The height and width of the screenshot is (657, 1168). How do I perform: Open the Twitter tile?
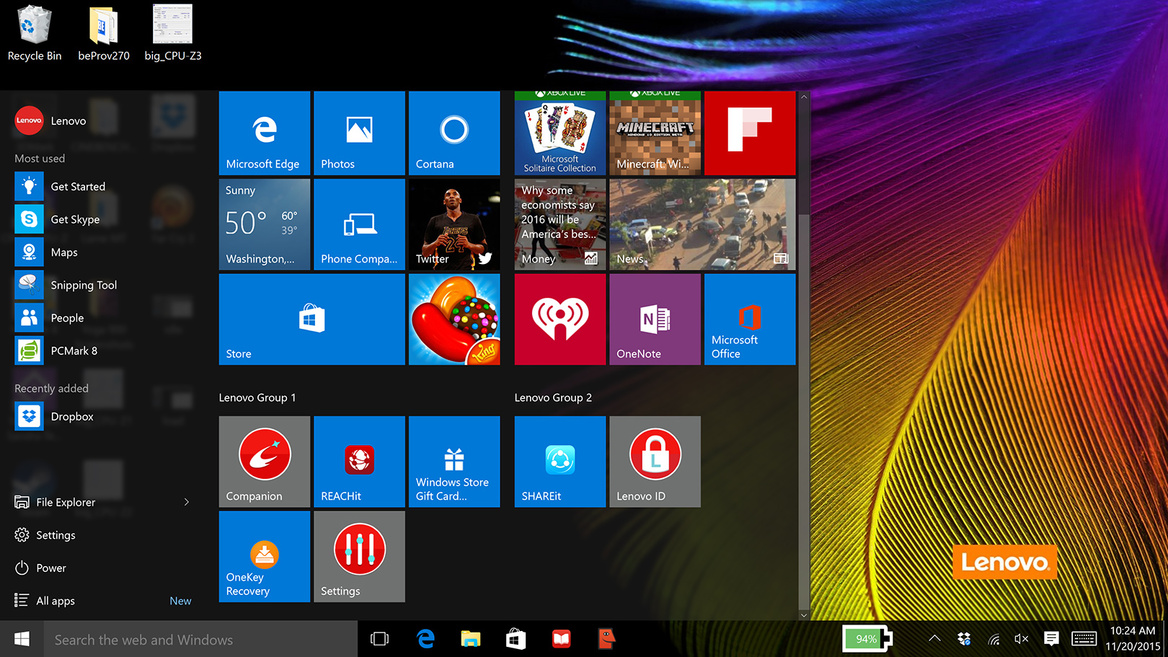click(x=454, y=224)
